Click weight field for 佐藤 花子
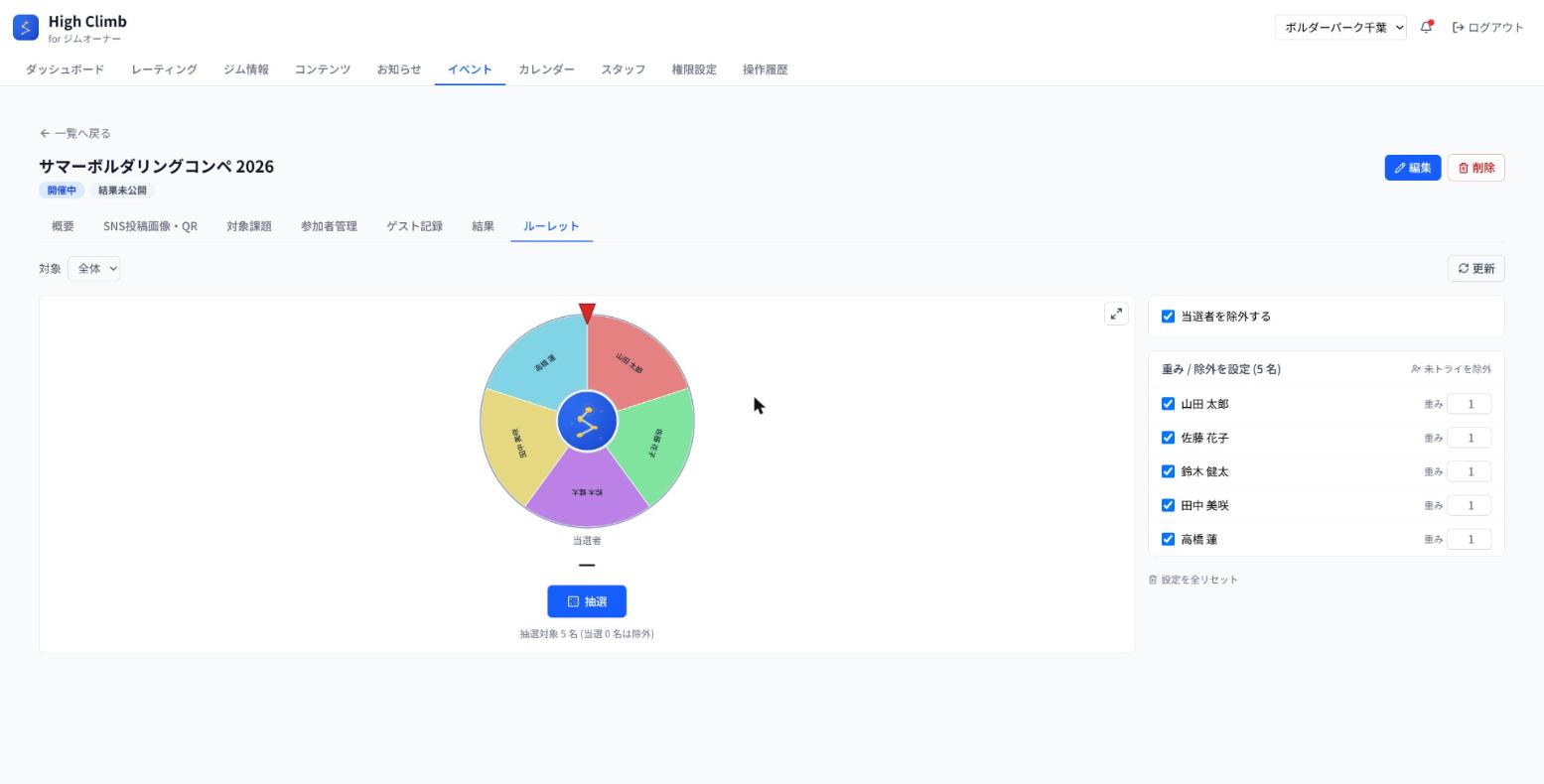Viewport: 1544px width, 784px height. pos(1469,438)
